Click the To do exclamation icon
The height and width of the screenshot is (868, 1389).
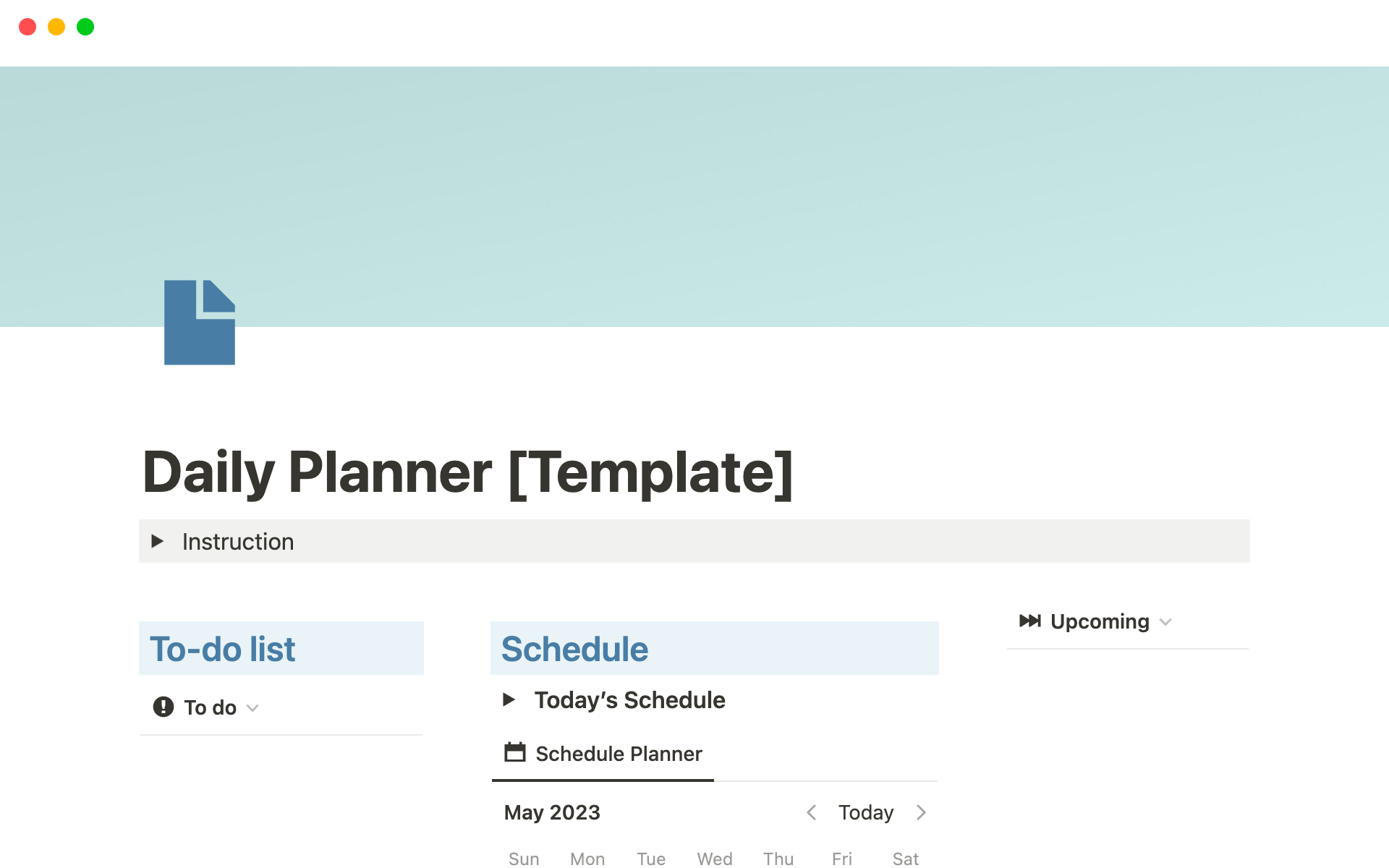[163, 707]
